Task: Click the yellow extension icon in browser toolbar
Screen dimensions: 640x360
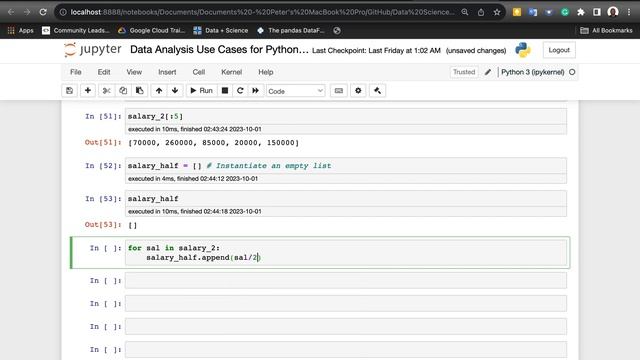Action: click(x=517, y=12)
